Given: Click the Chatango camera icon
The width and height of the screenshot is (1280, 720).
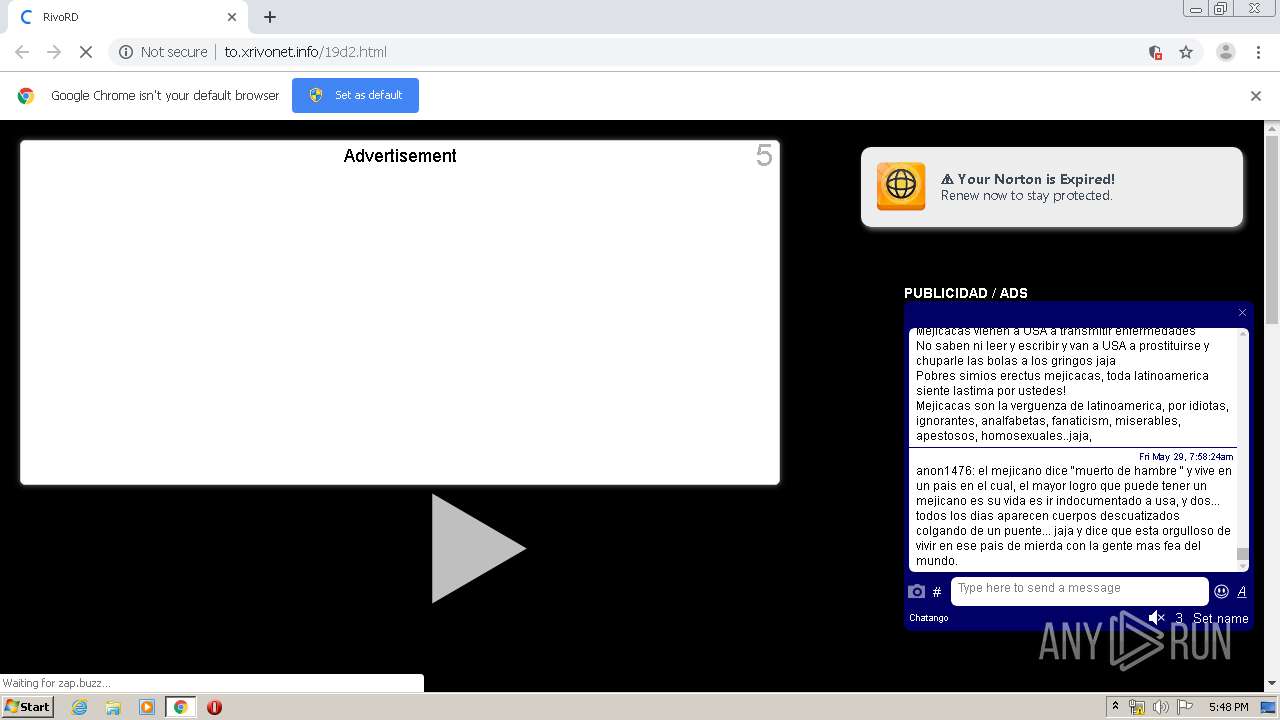Looking at the screenshot, I should 916,591.
